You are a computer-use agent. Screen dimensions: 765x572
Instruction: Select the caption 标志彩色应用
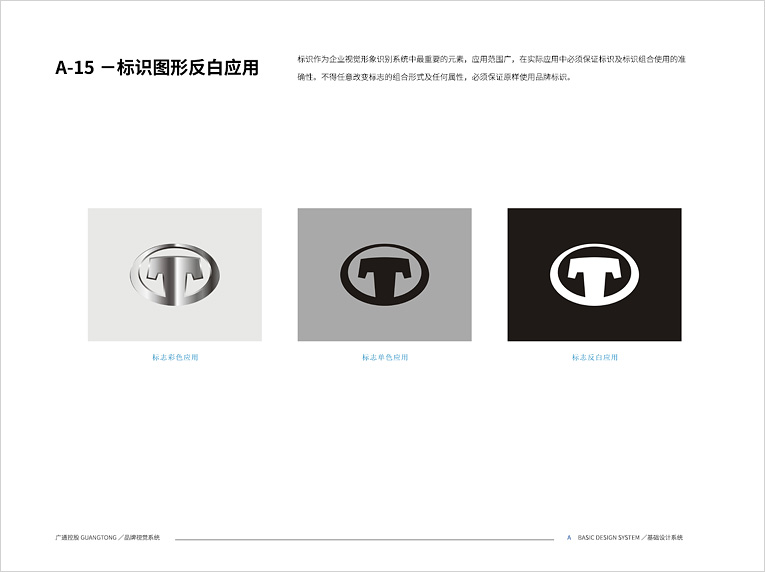click(x=175, y=357)
